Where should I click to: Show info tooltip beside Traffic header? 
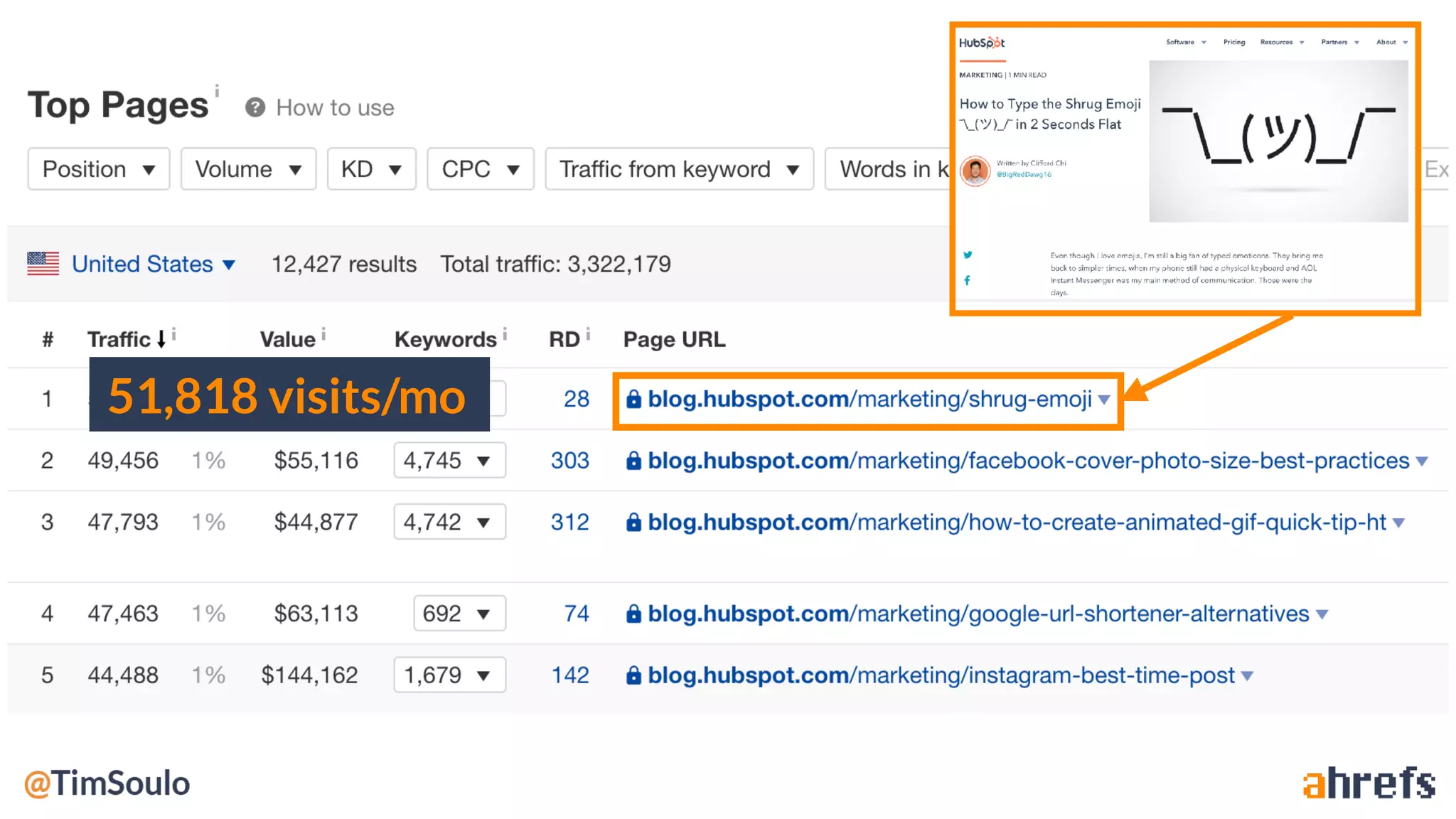[173, 333]
